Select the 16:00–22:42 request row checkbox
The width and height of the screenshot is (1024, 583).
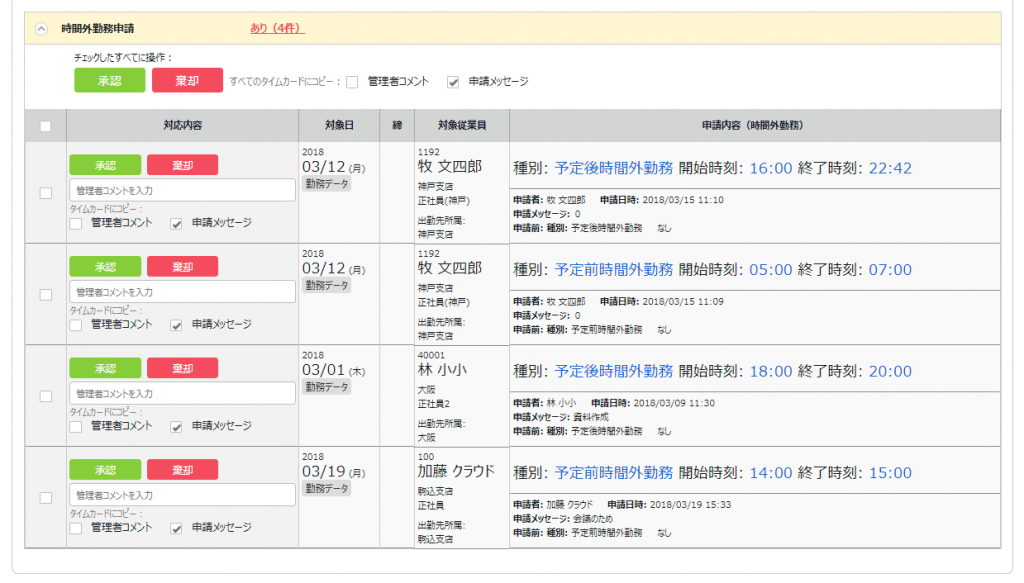coord(46,193)
